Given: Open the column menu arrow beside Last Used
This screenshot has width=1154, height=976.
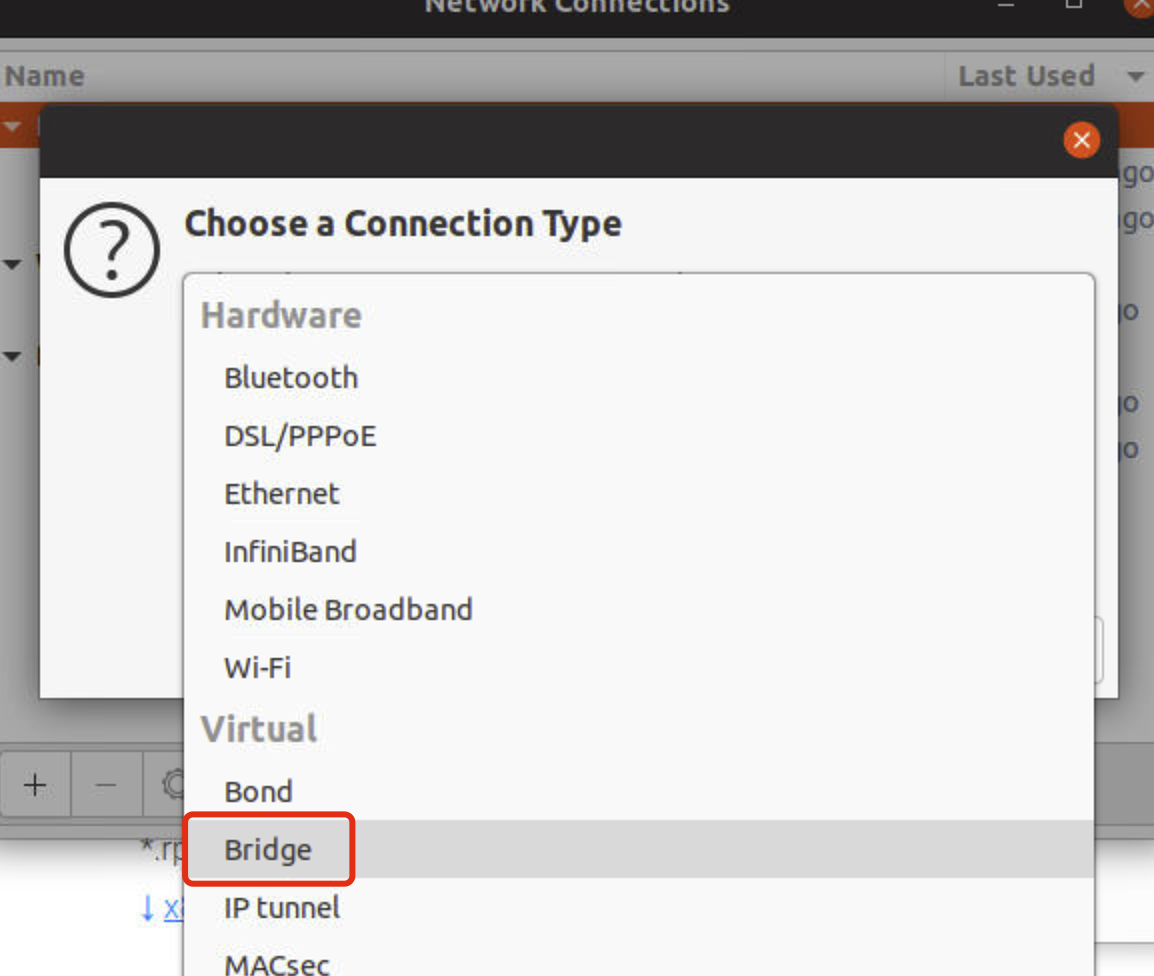Looking at the screenshot, I should click(1135, 77).
